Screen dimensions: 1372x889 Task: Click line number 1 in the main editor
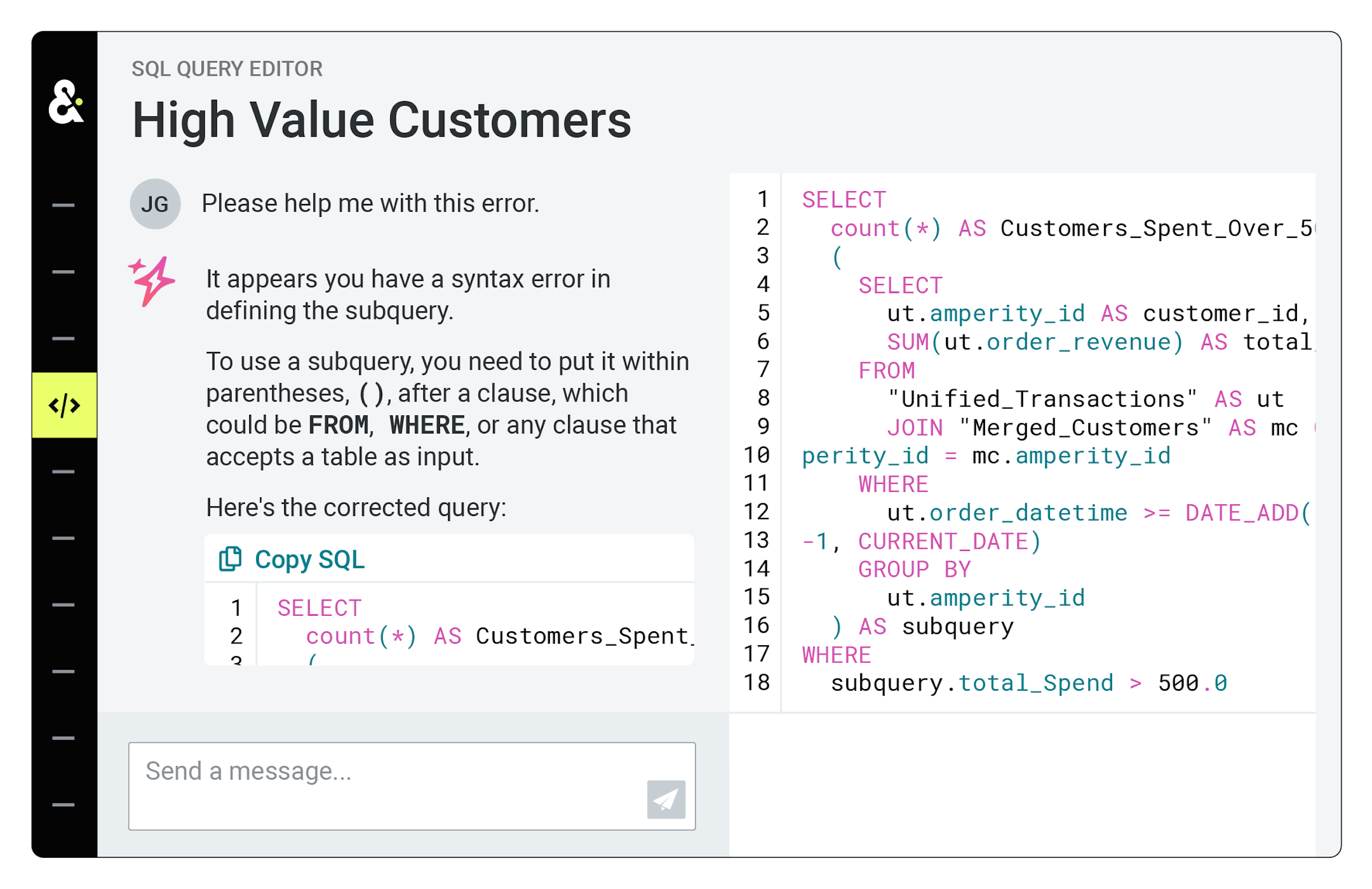[x=762, y=199]
